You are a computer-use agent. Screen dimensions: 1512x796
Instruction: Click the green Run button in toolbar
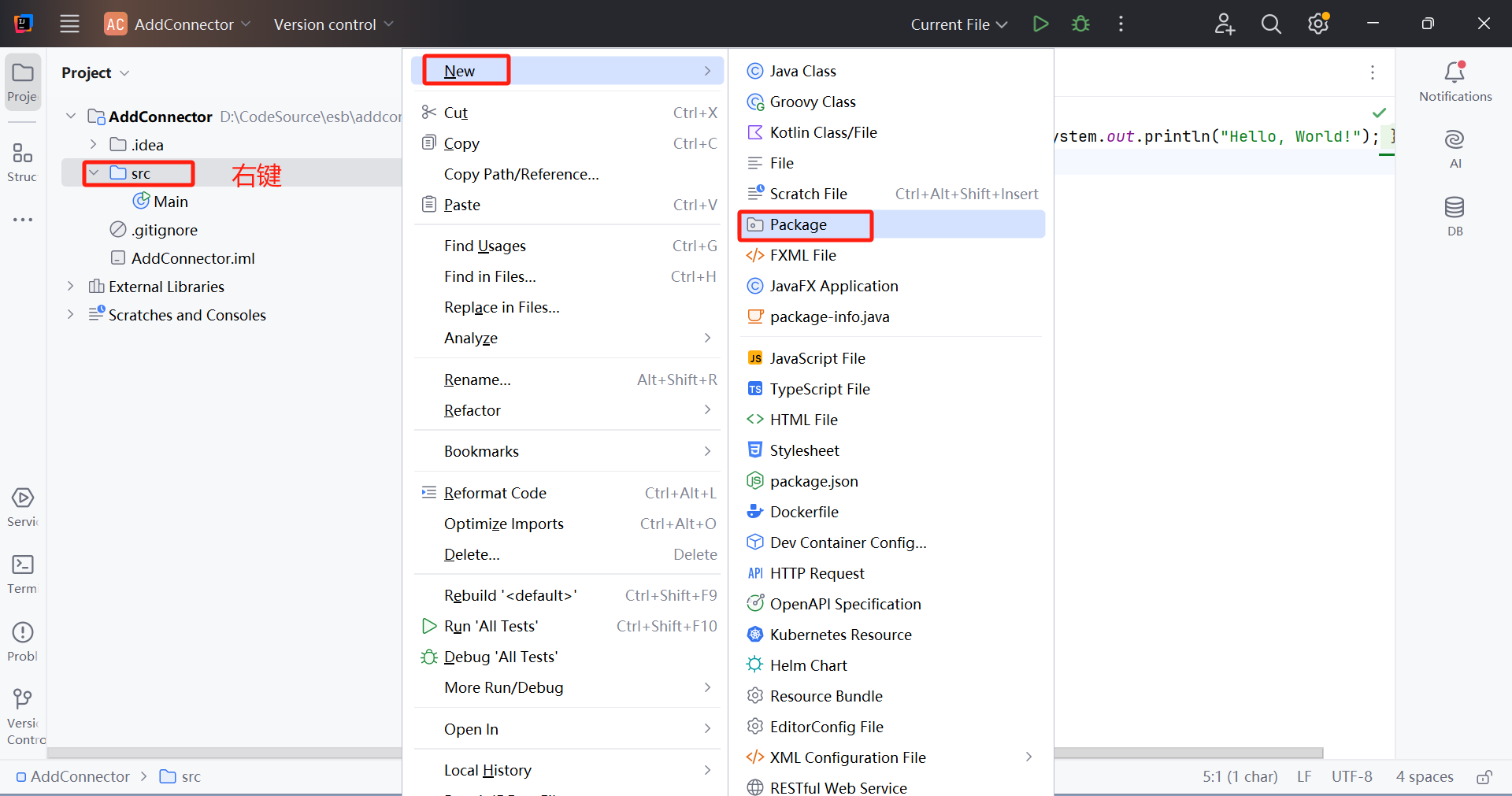tap(1040, 24)
